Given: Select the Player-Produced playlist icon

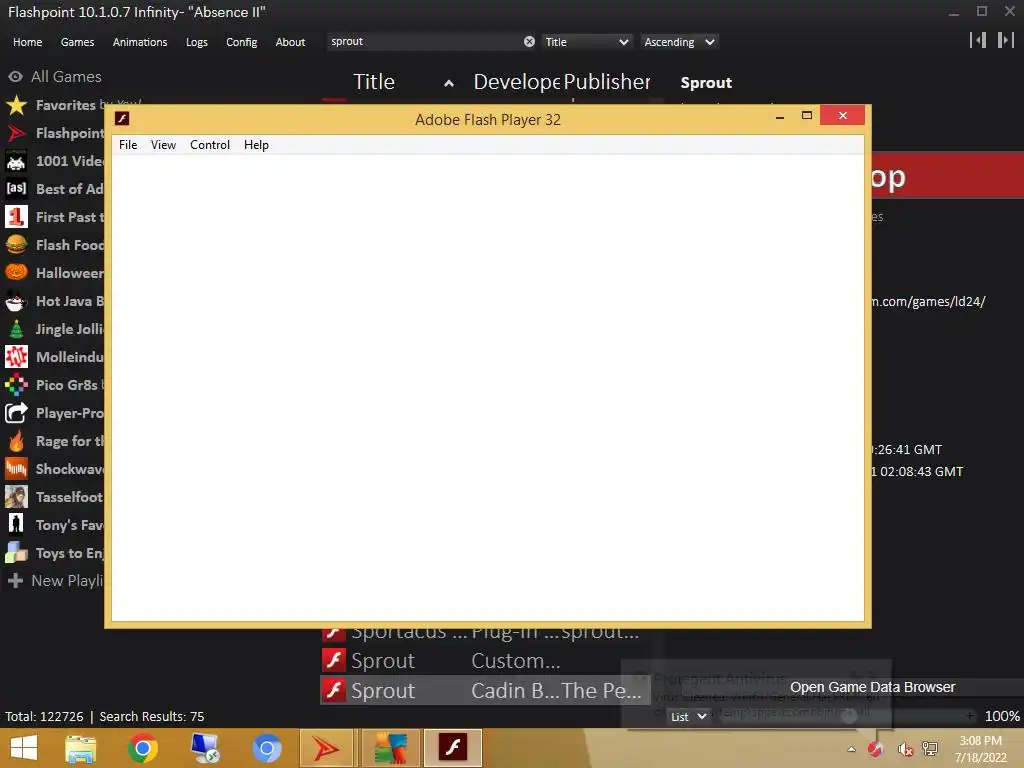Looking at the screenshot, I should tap(16, 413).
